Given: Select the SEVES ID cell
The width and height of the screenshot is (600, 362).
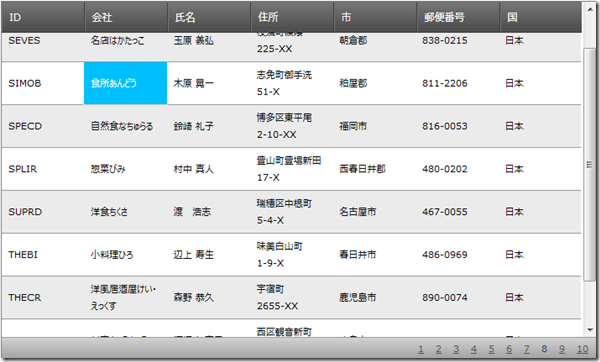Looking at the screenshot, I should coord(43,47).
